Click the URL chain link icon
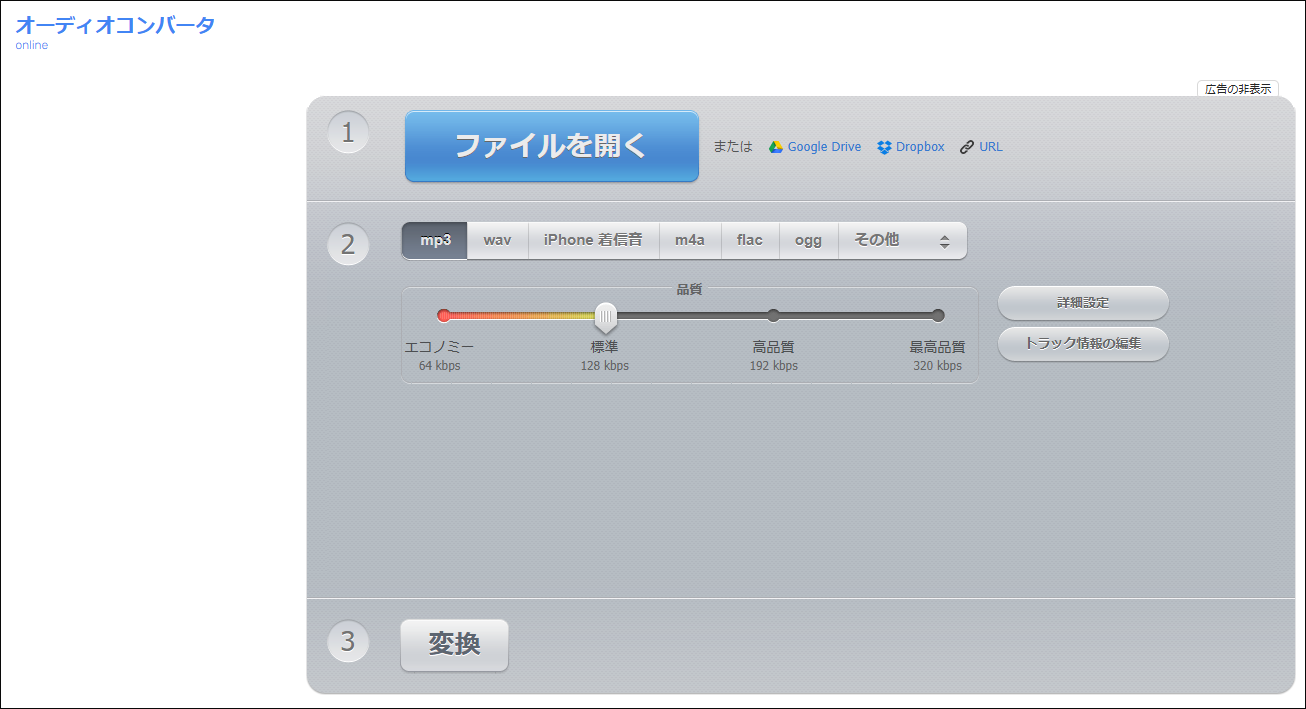 967,147
